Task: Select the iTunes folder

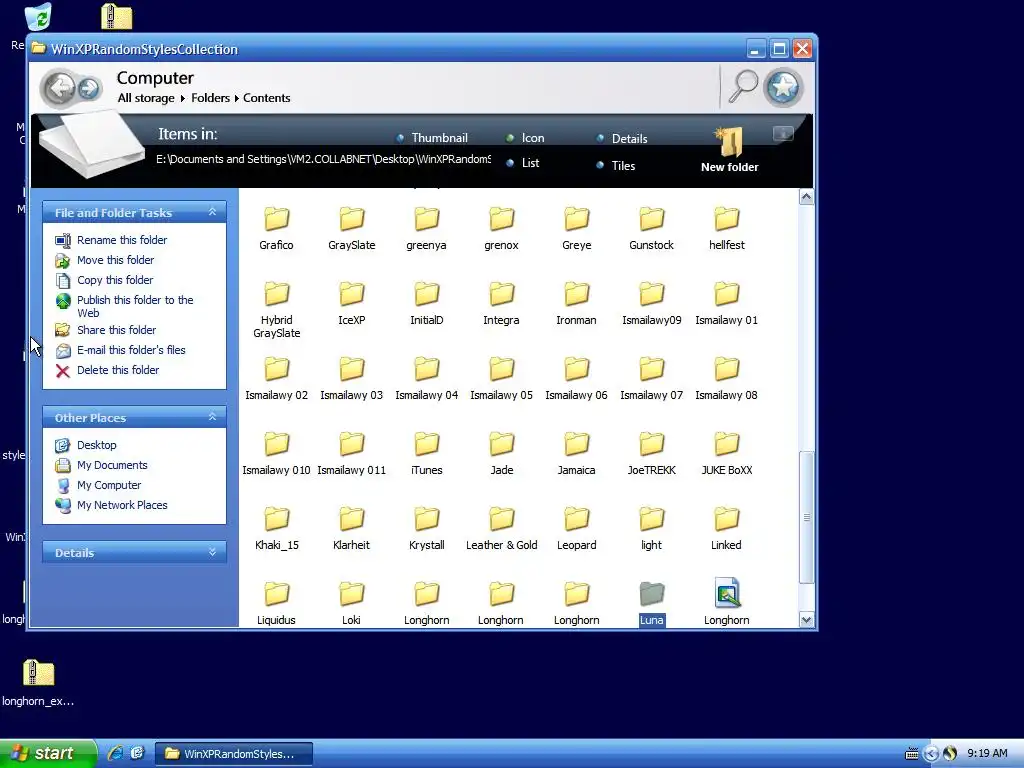Action: coord(426,454)
